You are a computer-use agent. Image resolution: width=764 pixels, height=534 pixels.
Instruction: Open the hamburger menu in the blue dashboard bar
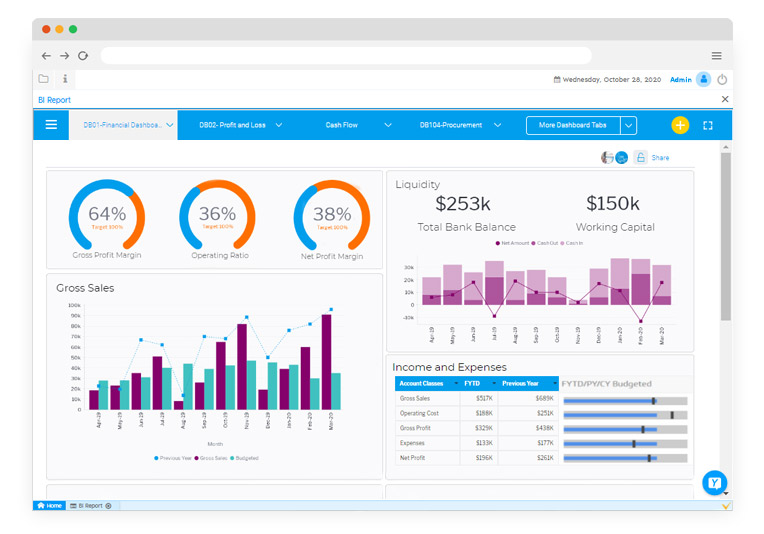51,125
